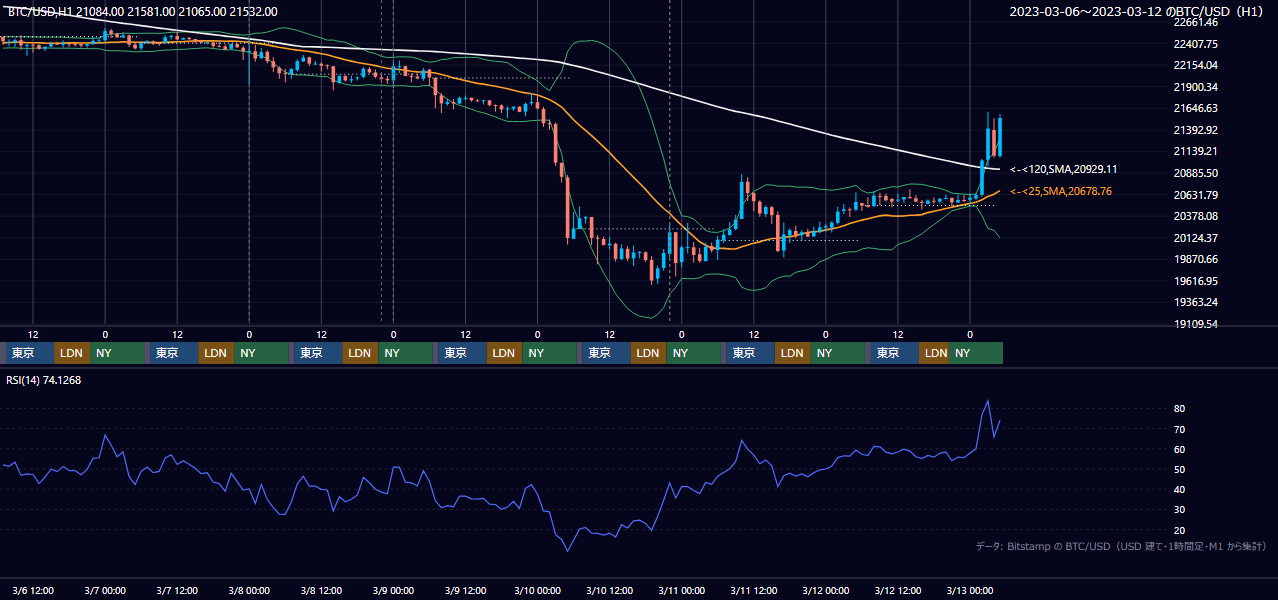Select the 2023-03-06～2023-03-12 chart title
1278x600 pixels.
tap(1137, 12)
